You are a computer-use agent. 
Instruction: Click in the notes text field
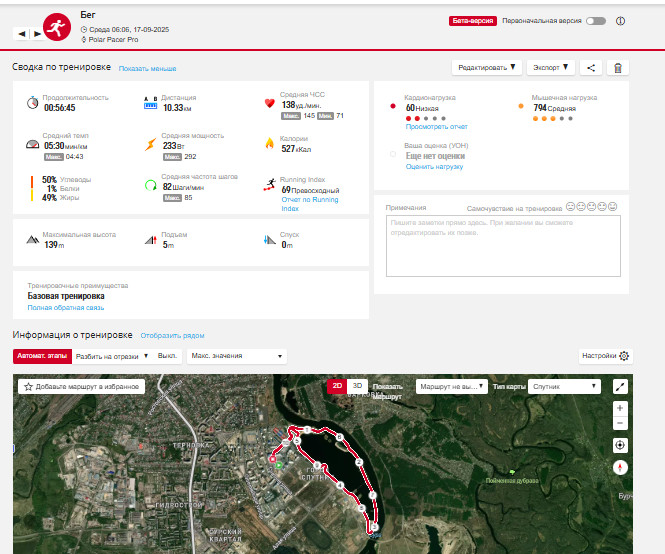pyautogui.click(x=503, y=246)
